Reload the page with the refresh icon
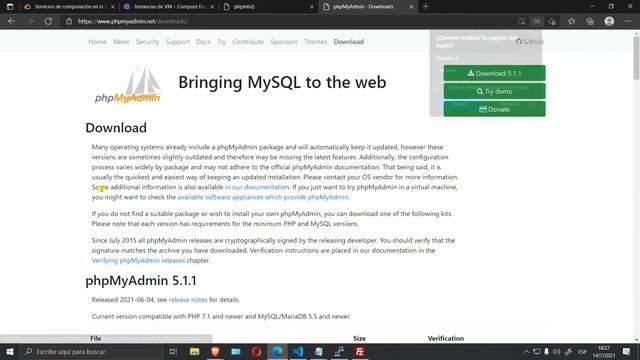The height and width of the screenshot is (360, 640). (x=48, y=21)
